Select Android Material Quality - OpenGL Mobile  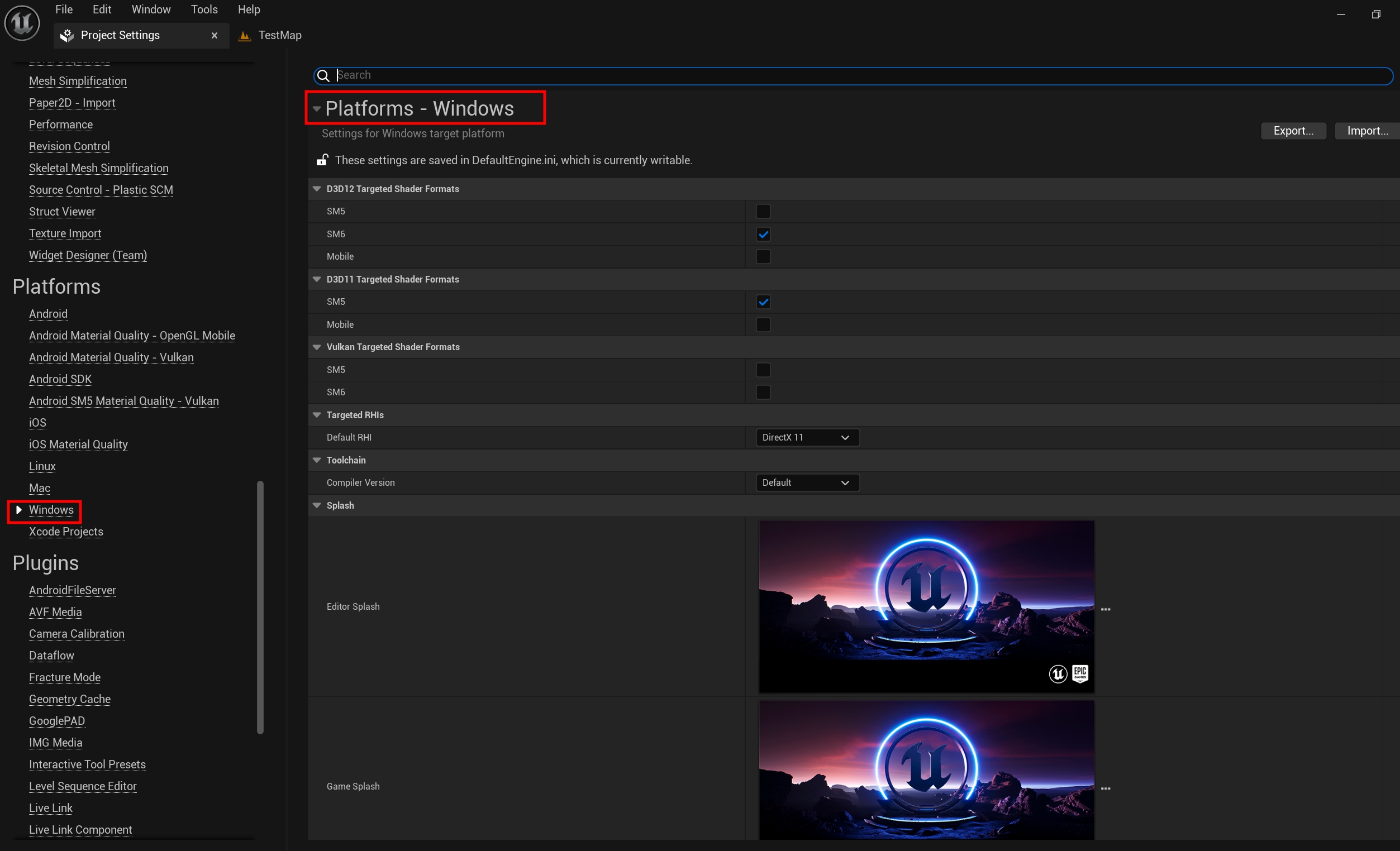point(132,336)
